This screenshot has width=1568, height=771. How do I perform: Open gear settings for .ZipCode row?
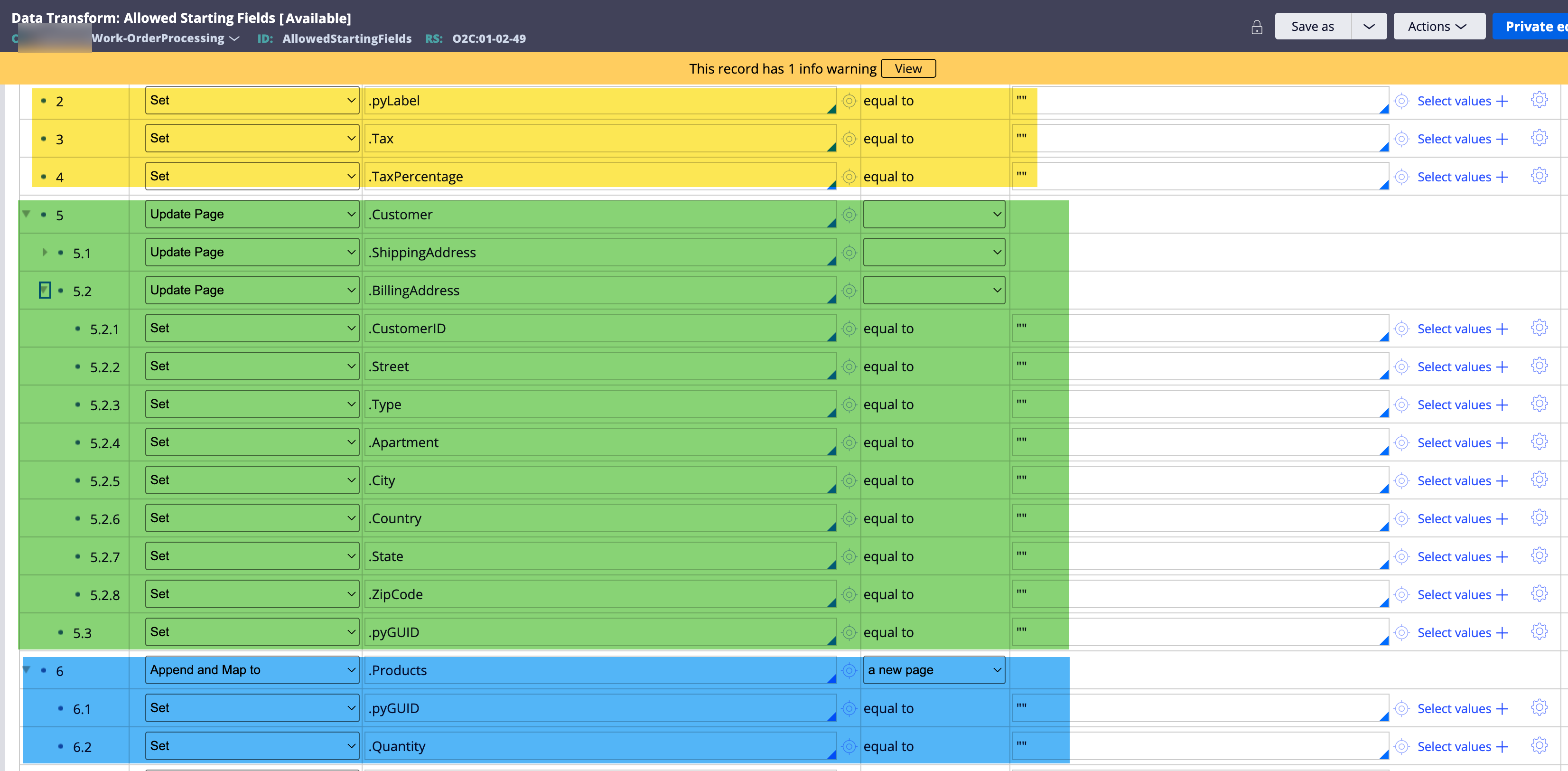(x=1539, y=594)
